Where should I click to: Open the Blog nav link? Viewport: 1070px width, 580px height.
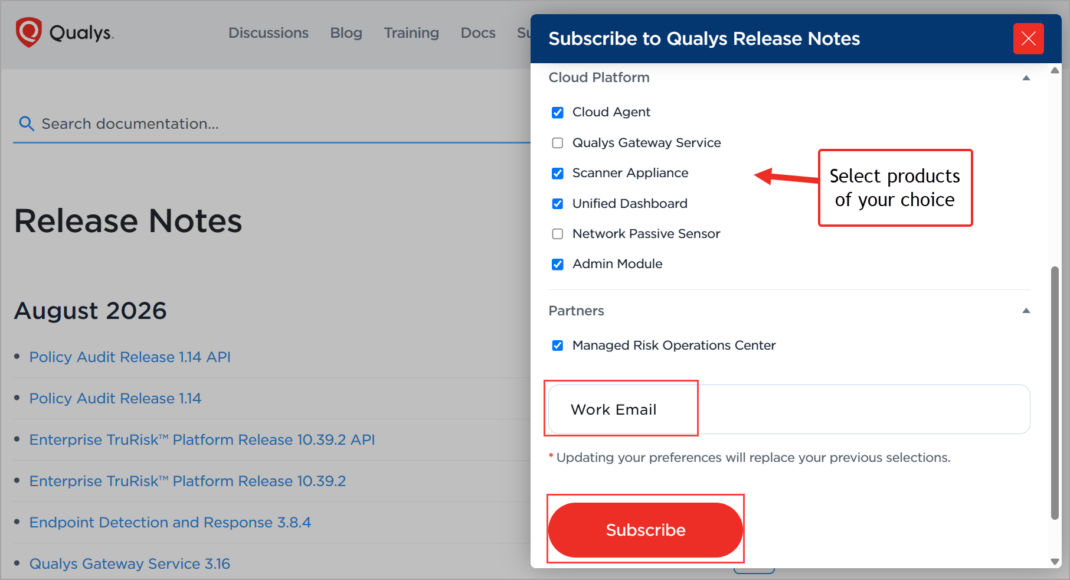346,33
